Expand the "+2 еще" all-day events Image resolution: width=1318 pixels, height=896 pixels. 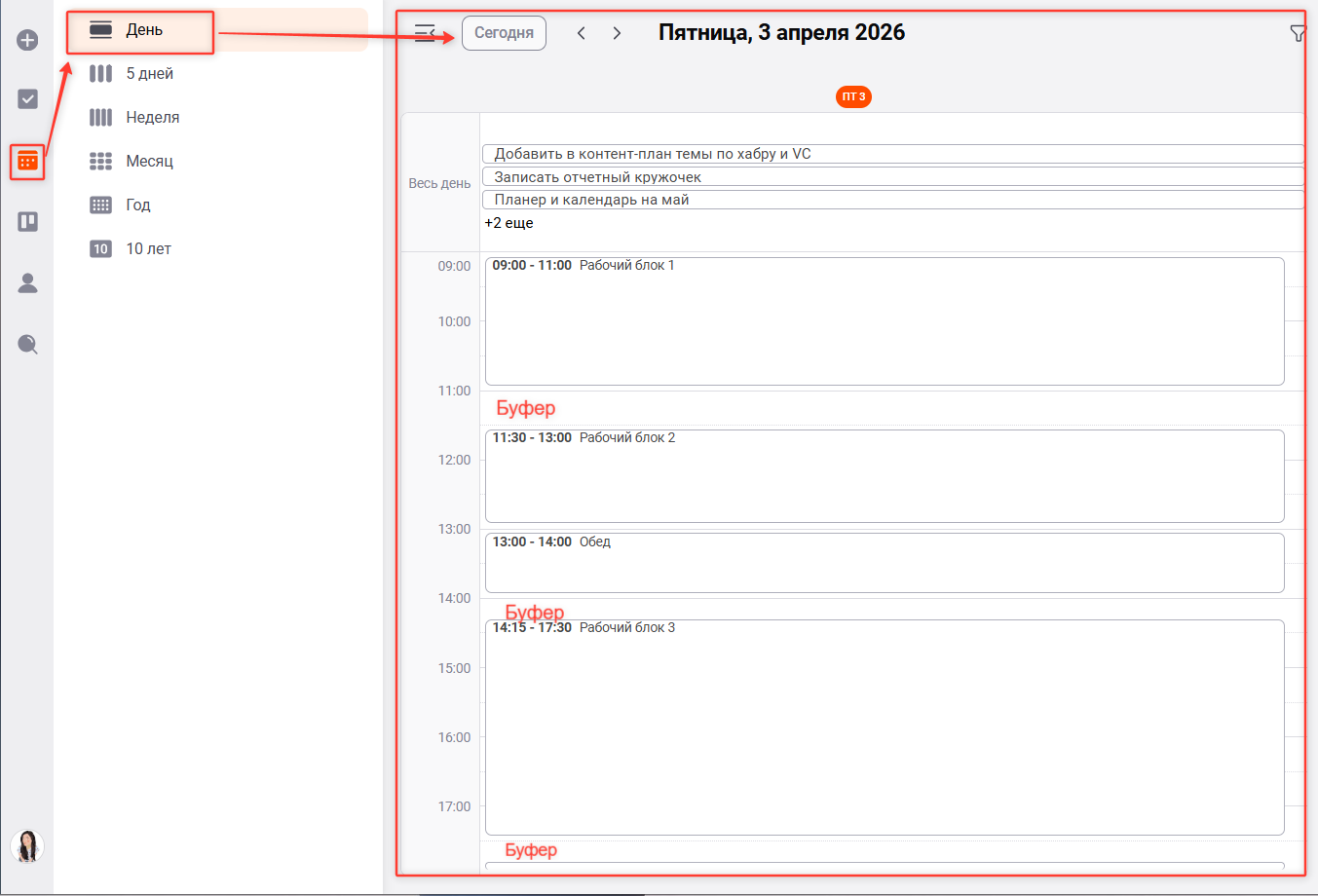(x=508, y=223)
